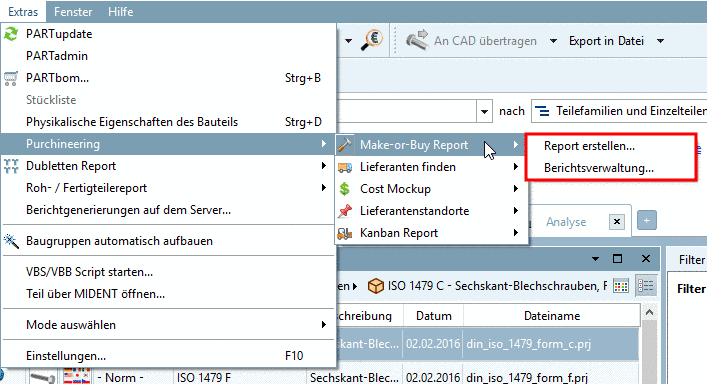Open Make-or-Buy Report submenu
Screen dimensions: 707x384
(430, 145)
